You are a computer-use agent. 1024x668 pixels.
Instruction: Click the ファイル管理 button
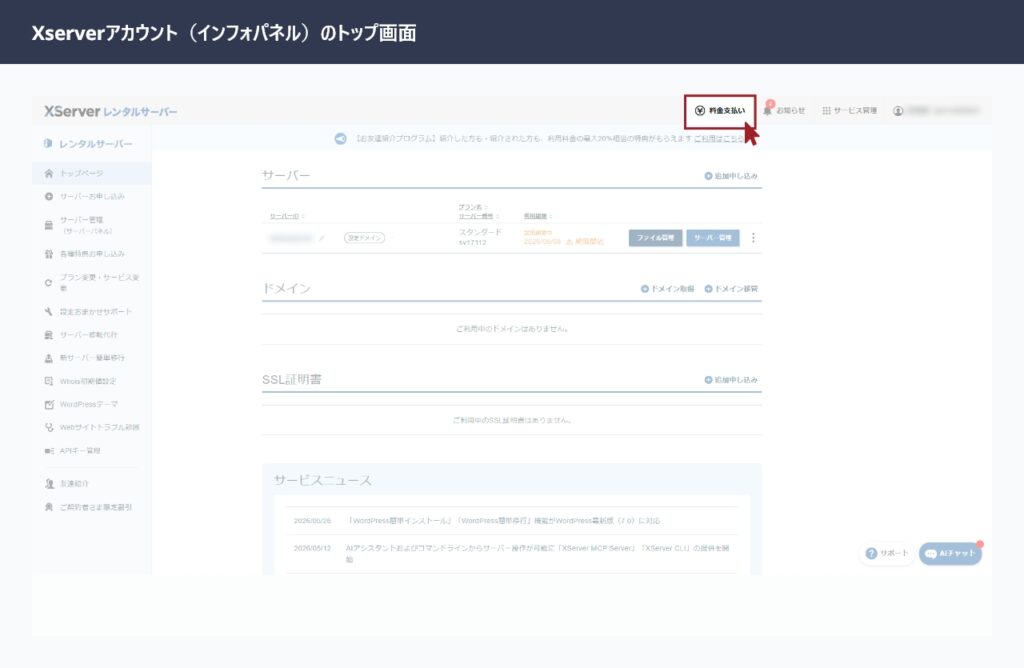pyautogui.click(x=656, y=238)
